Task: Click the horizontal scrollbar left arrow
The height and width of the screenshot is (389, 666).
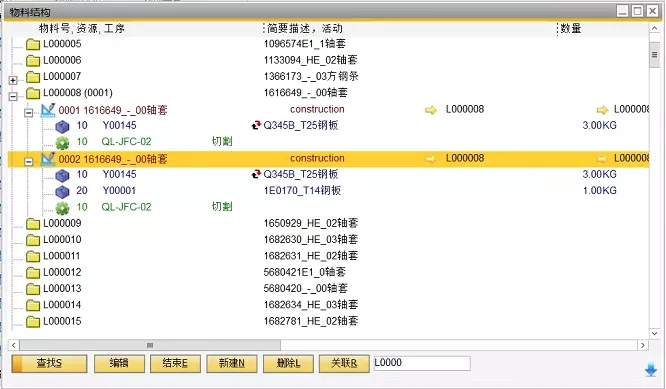Action: click(x=14, y=345)
